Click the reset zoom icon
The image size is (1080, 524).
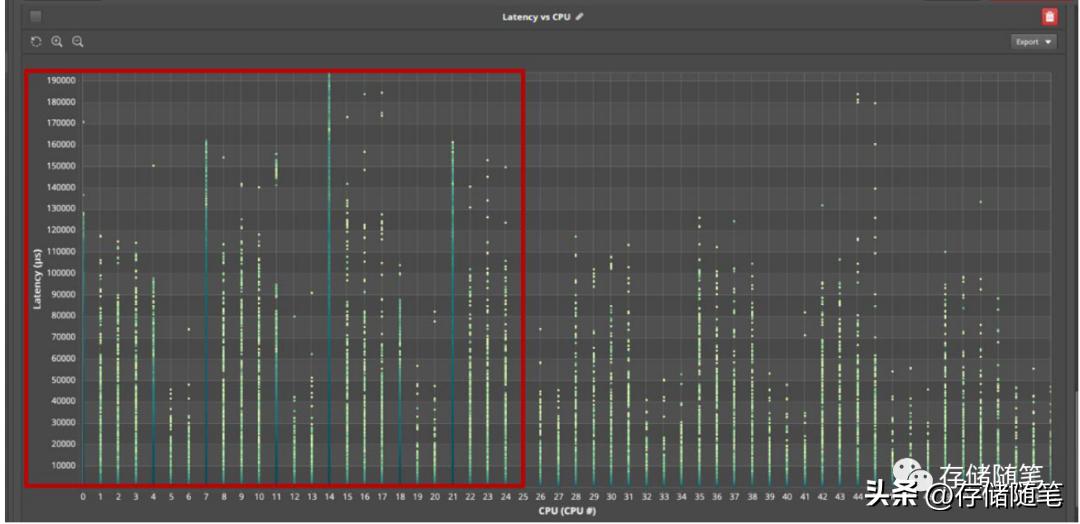click(36, 42)
